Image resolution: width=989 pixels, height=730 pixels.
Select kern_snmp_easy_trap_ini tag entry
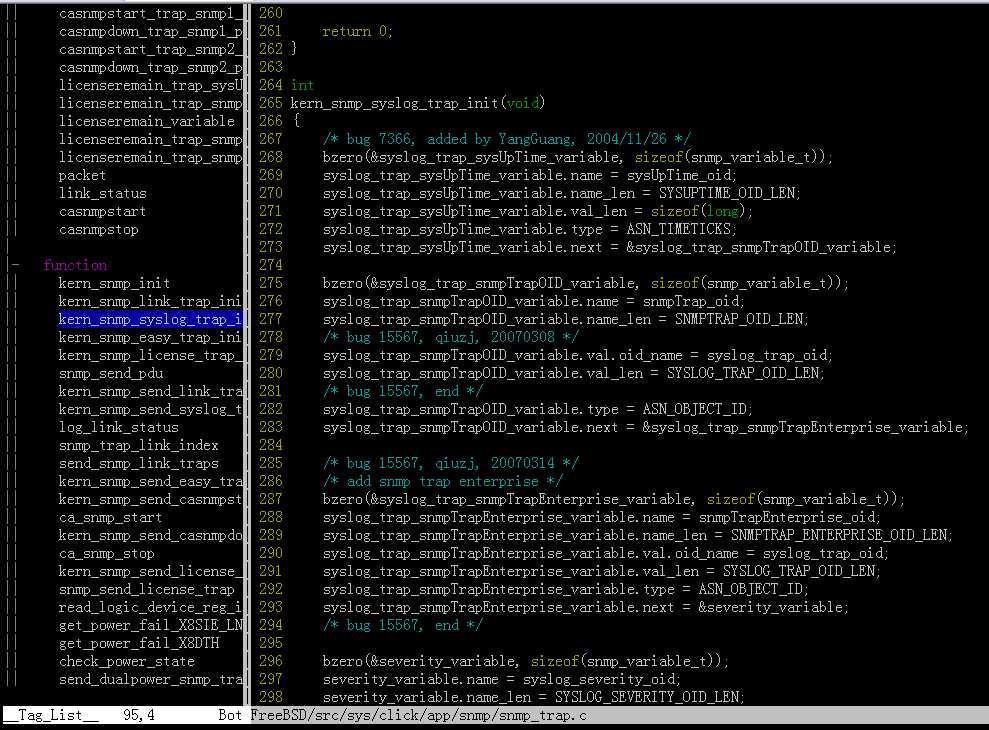click(x=150, y=337)
